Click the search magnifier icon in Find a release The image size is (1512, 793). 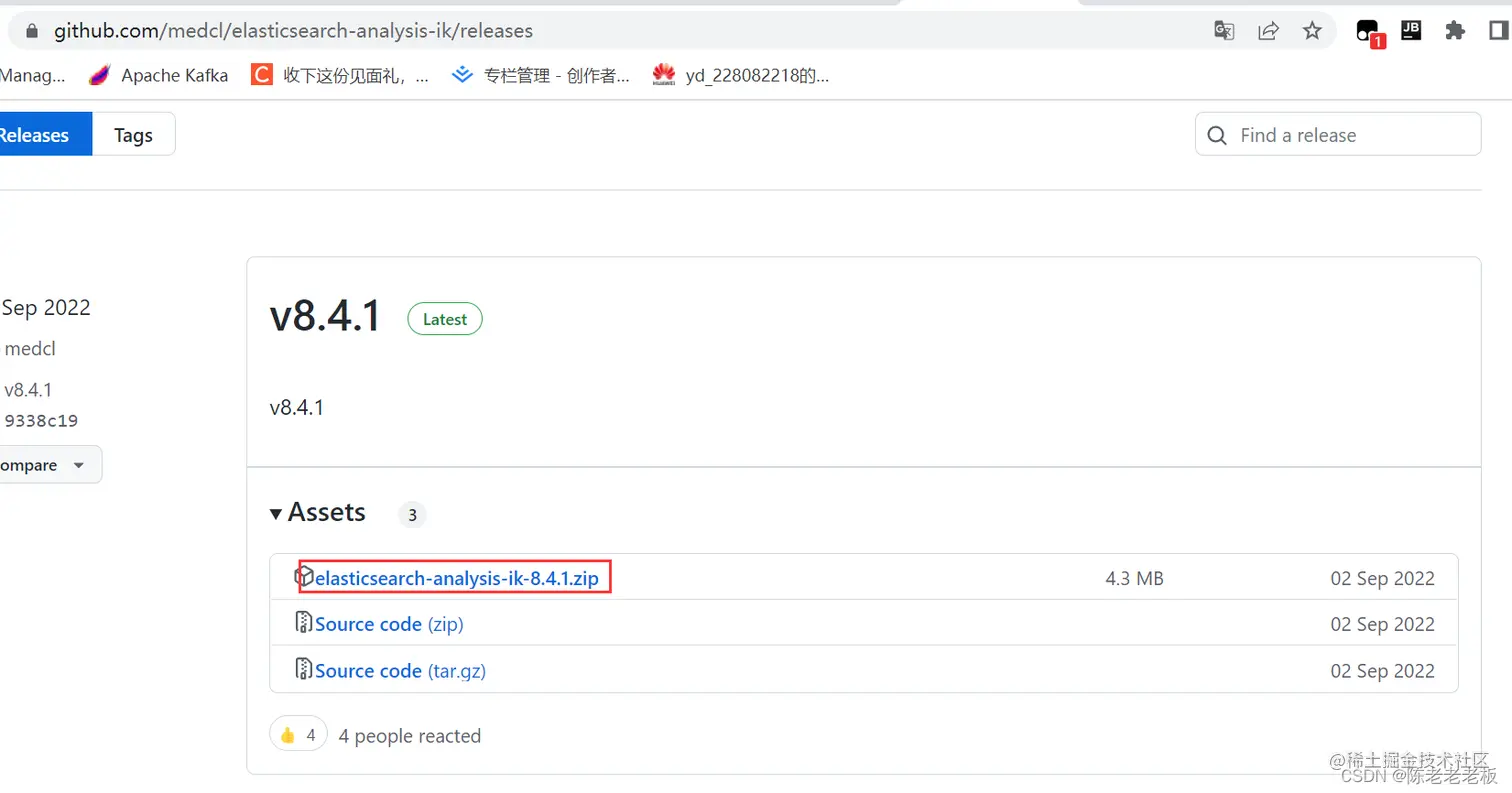pyautogui.click(x=1217, y=135)
